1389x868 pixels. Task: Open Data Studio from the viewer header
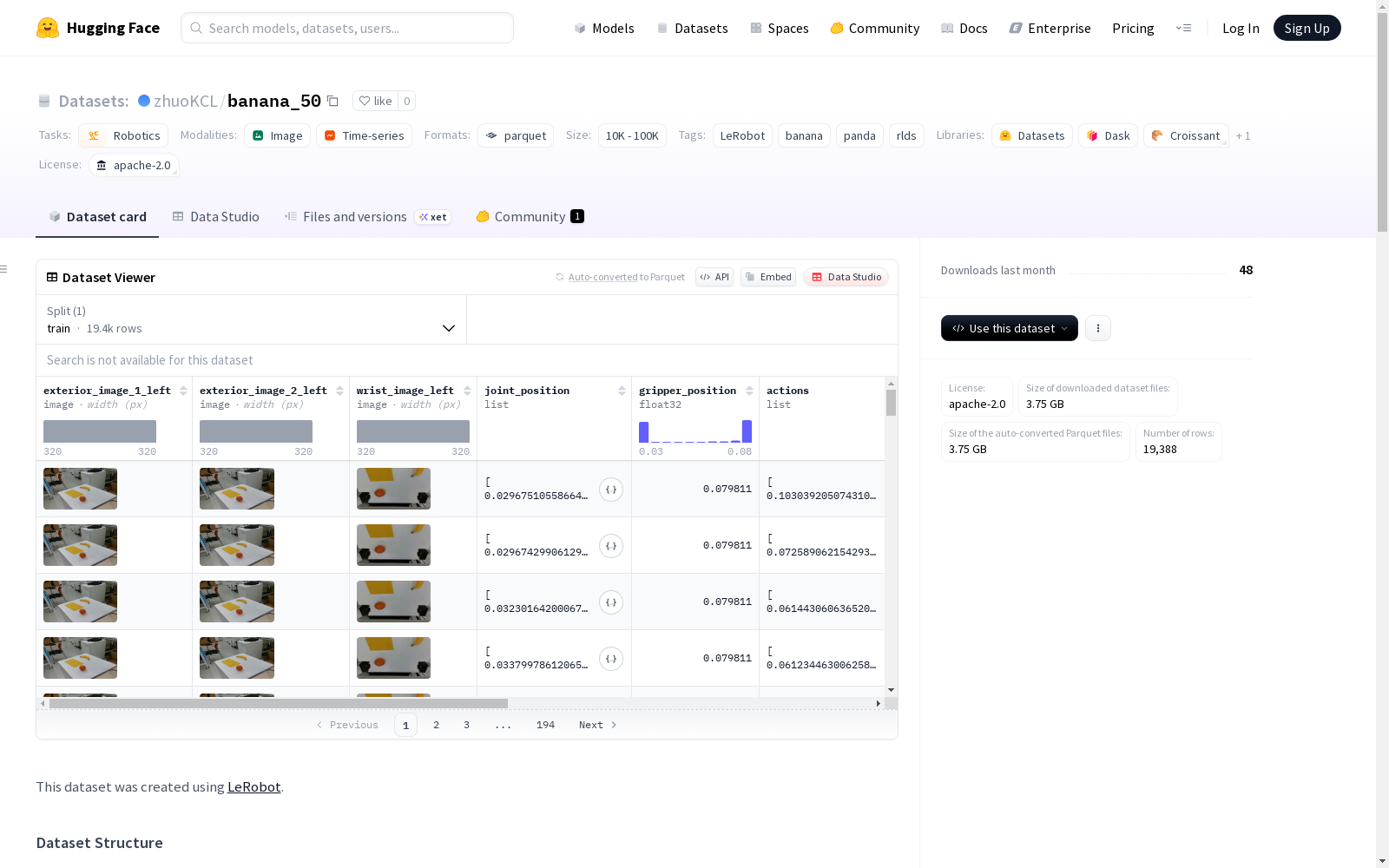coord(846,277)
